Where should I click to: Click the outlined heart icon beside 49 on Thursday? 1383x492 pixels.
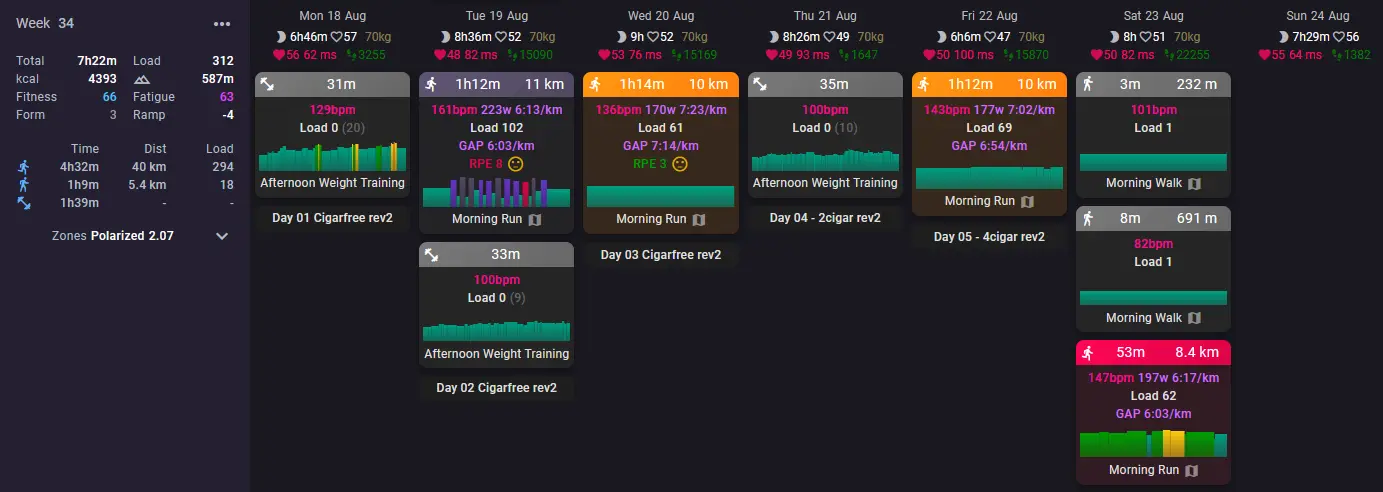coord(829,37)
